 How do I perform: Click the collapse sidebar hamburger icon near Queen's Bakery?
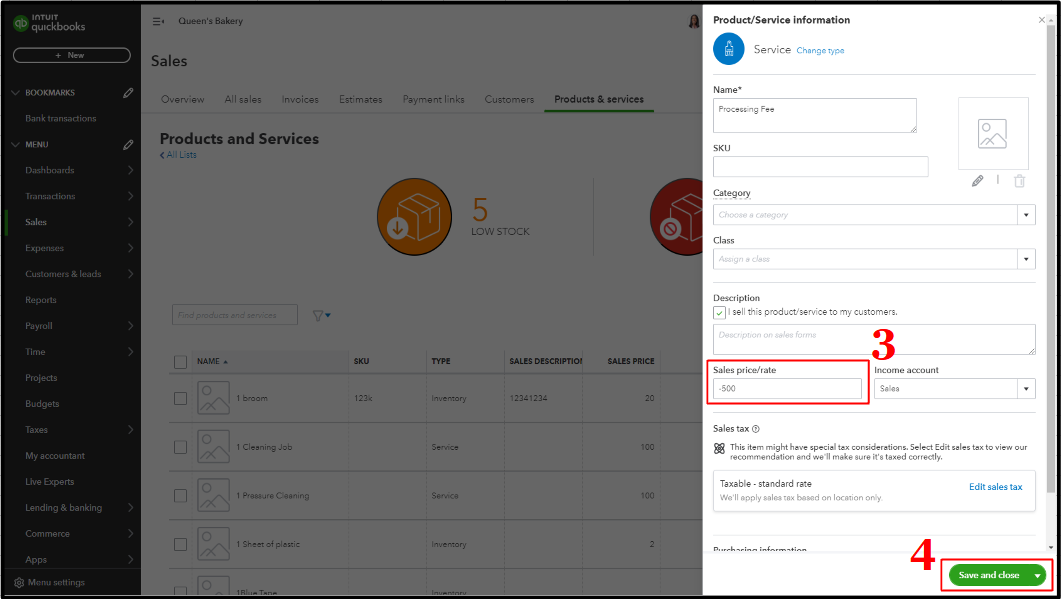(x=157, y=20)
